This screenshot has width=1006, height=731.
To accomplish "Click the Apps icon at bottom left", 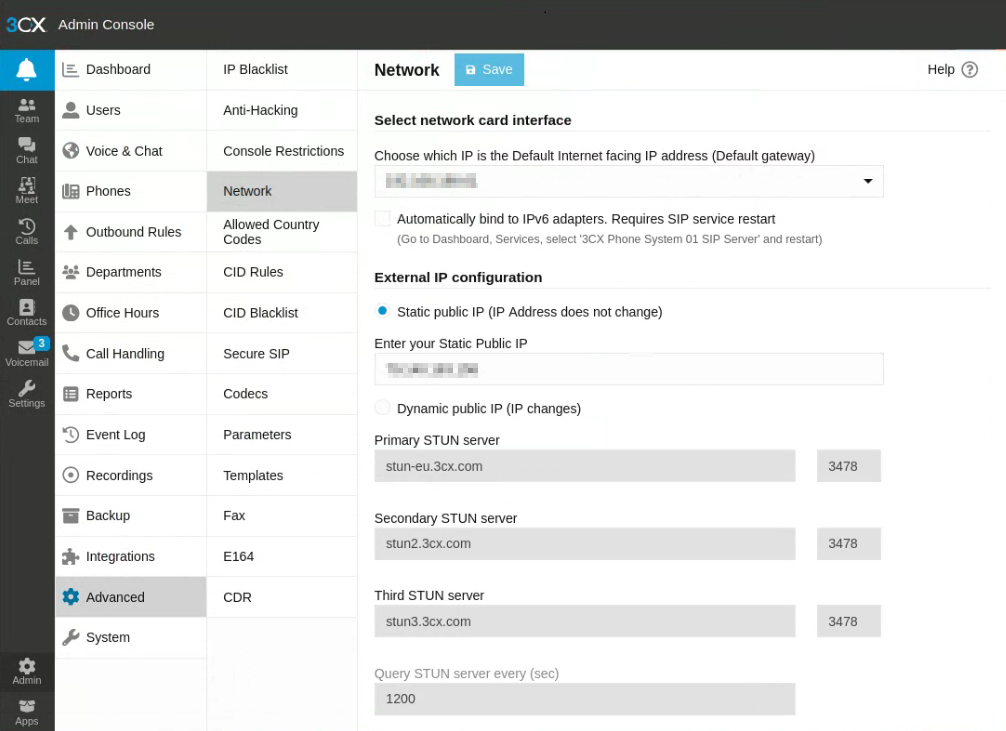I will pos(27,711).
